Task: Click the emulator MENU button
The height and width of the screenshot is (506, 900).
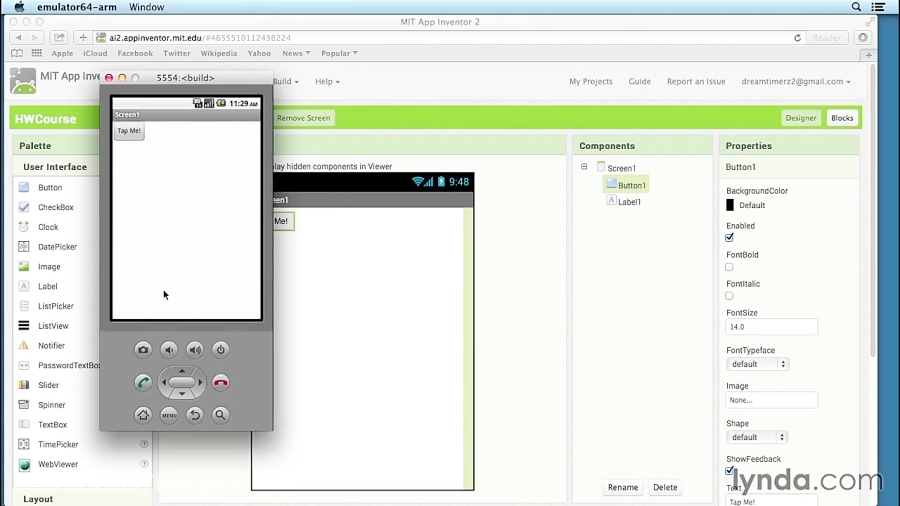Action: click(169, 415)
